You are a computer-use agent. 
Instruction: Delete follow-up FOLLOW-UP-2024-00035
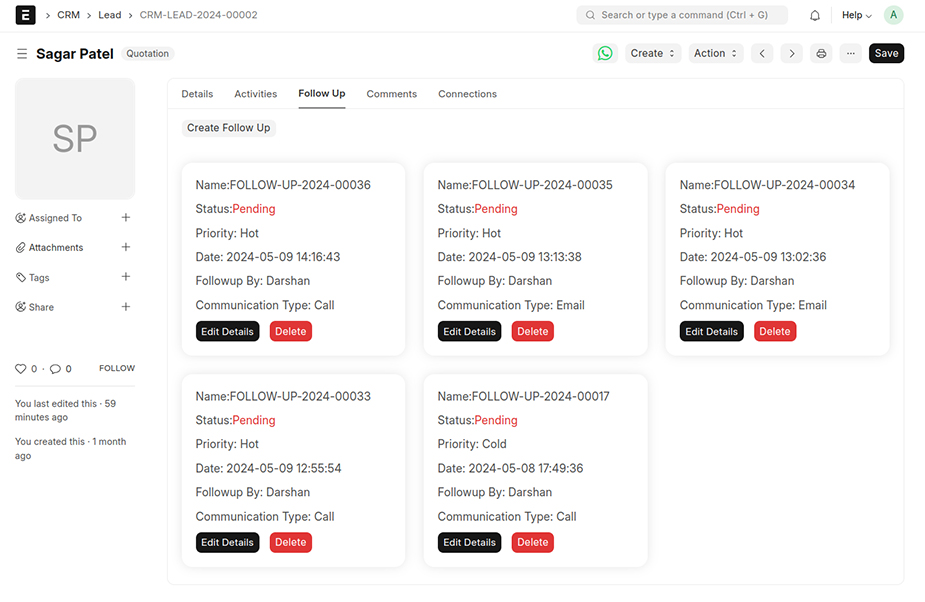point(532,331)
